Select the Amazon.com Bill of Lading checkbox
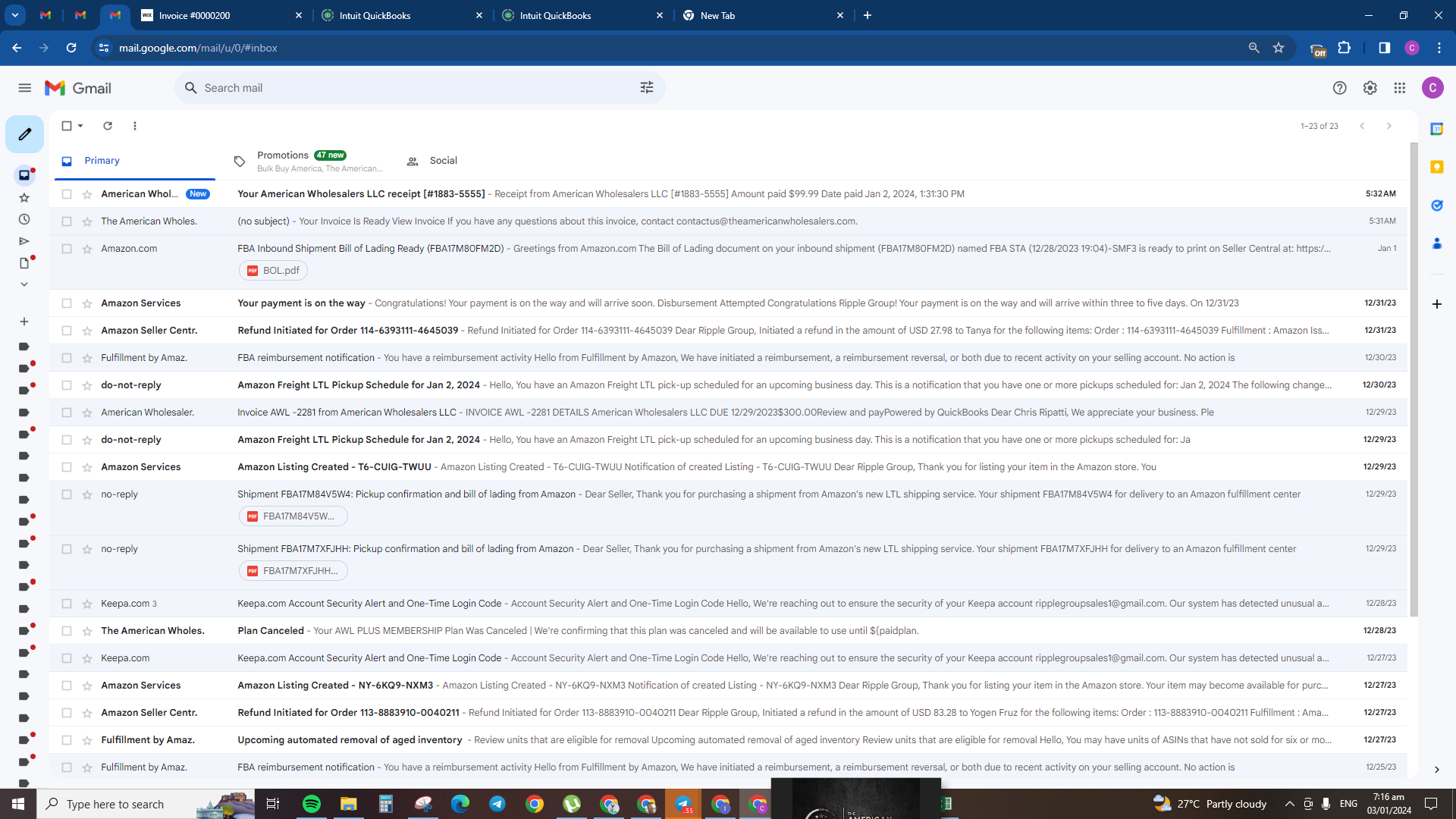This screenshot has height=819, width=1456. click(x=67, y=249)
